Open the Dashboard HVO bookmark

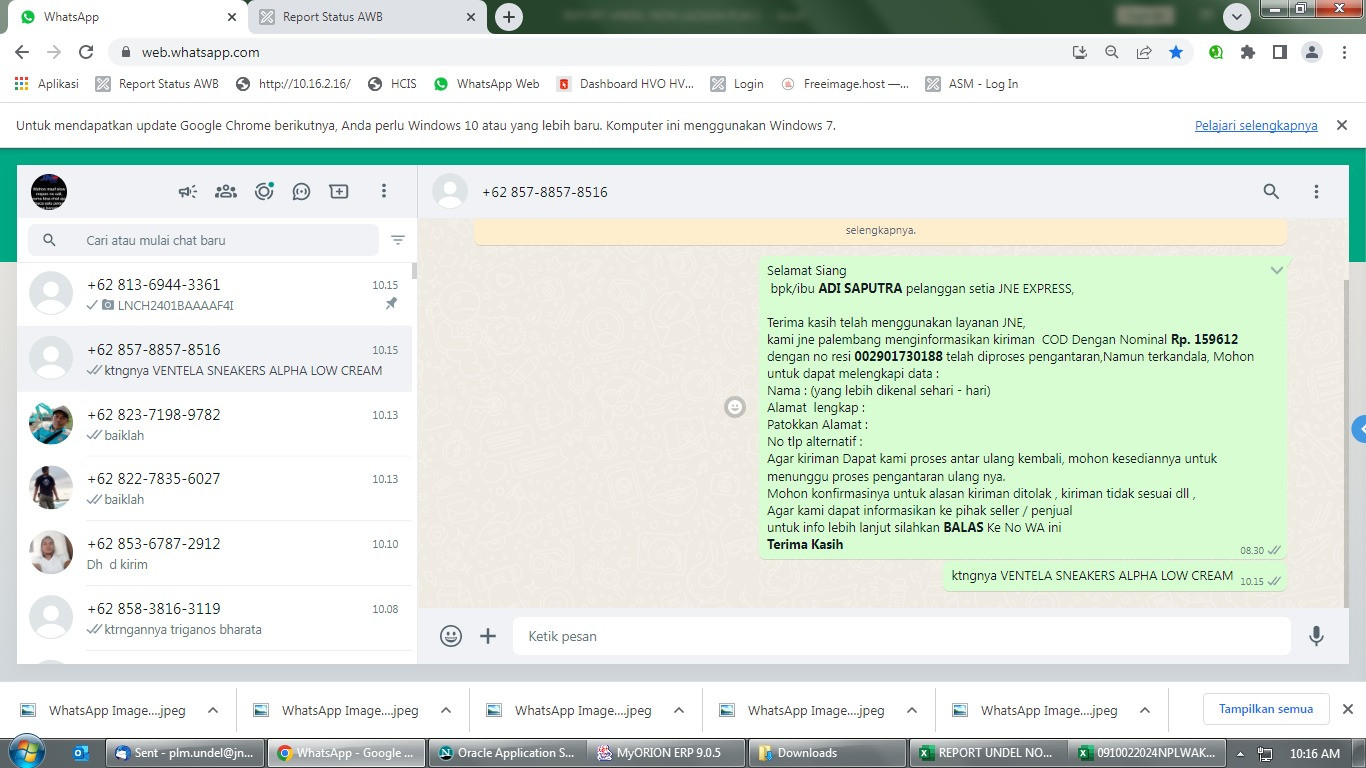coord(625,84)
